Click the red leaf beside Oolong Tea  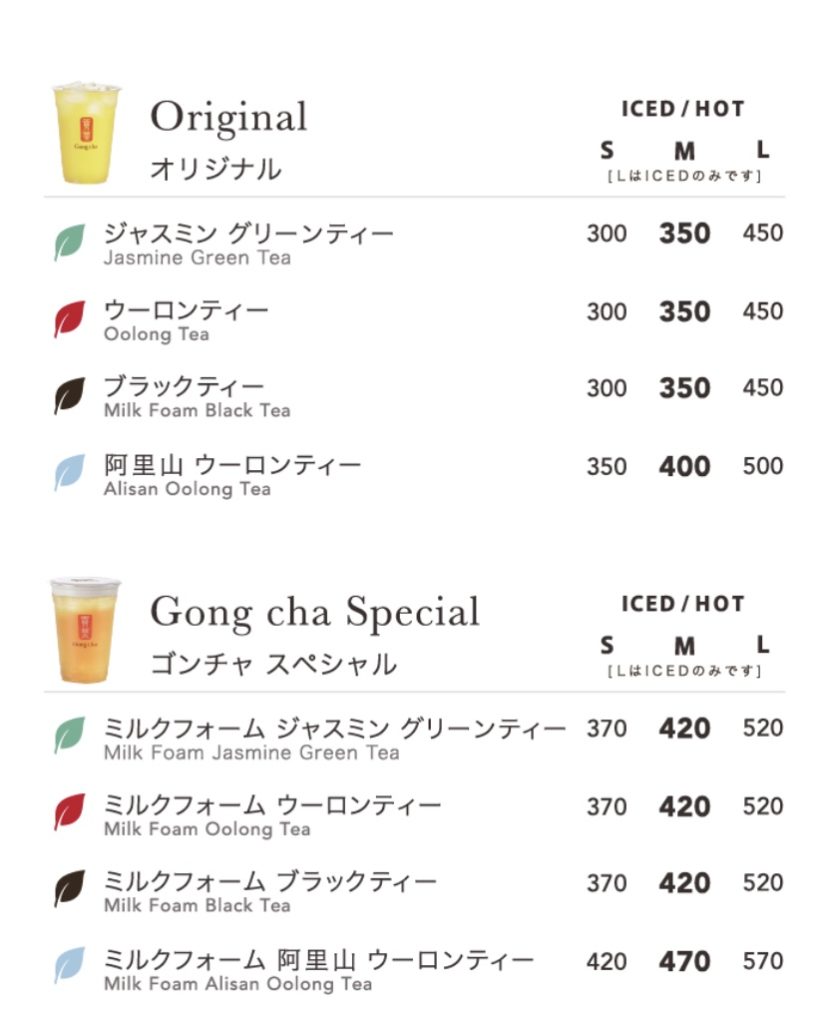click(69, 319)
